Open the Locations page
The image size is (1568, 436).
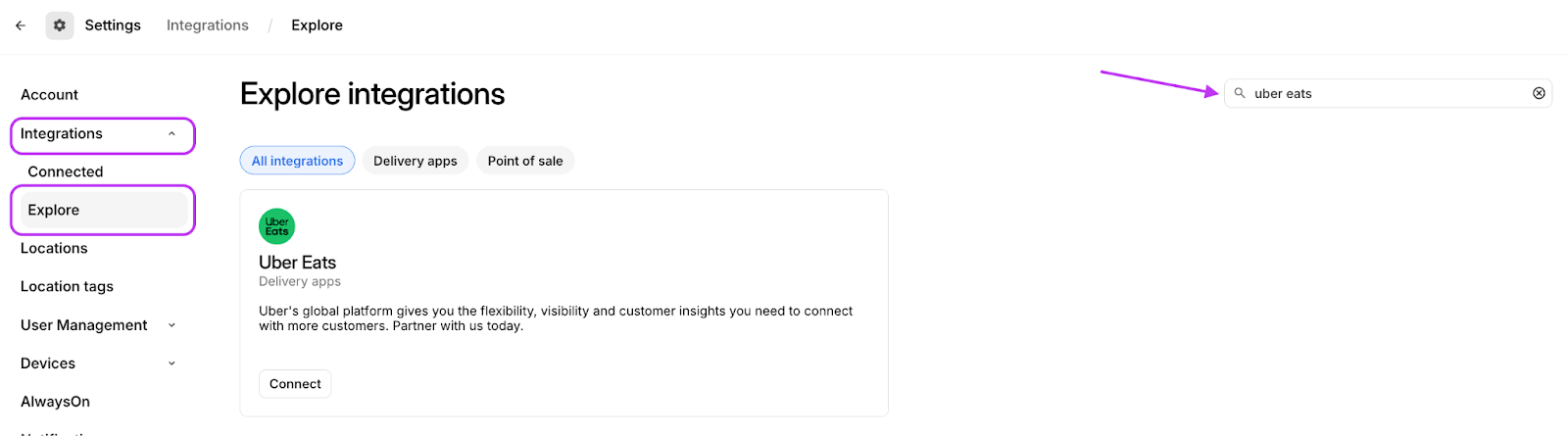[x=54, y=249]
